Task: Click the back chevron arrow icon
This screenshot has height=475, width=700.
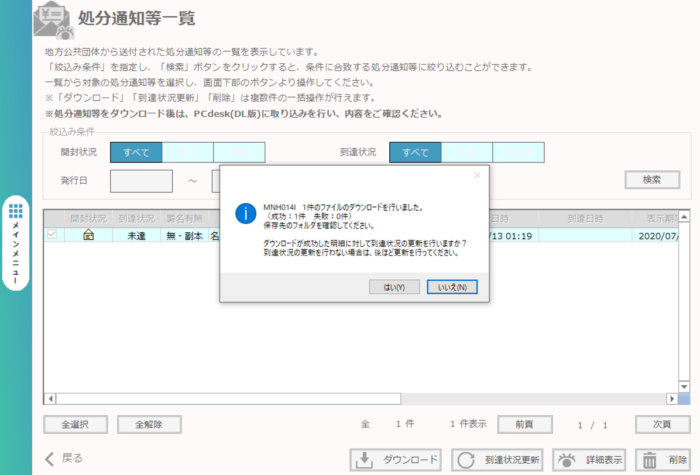Action: pos(50,459)
